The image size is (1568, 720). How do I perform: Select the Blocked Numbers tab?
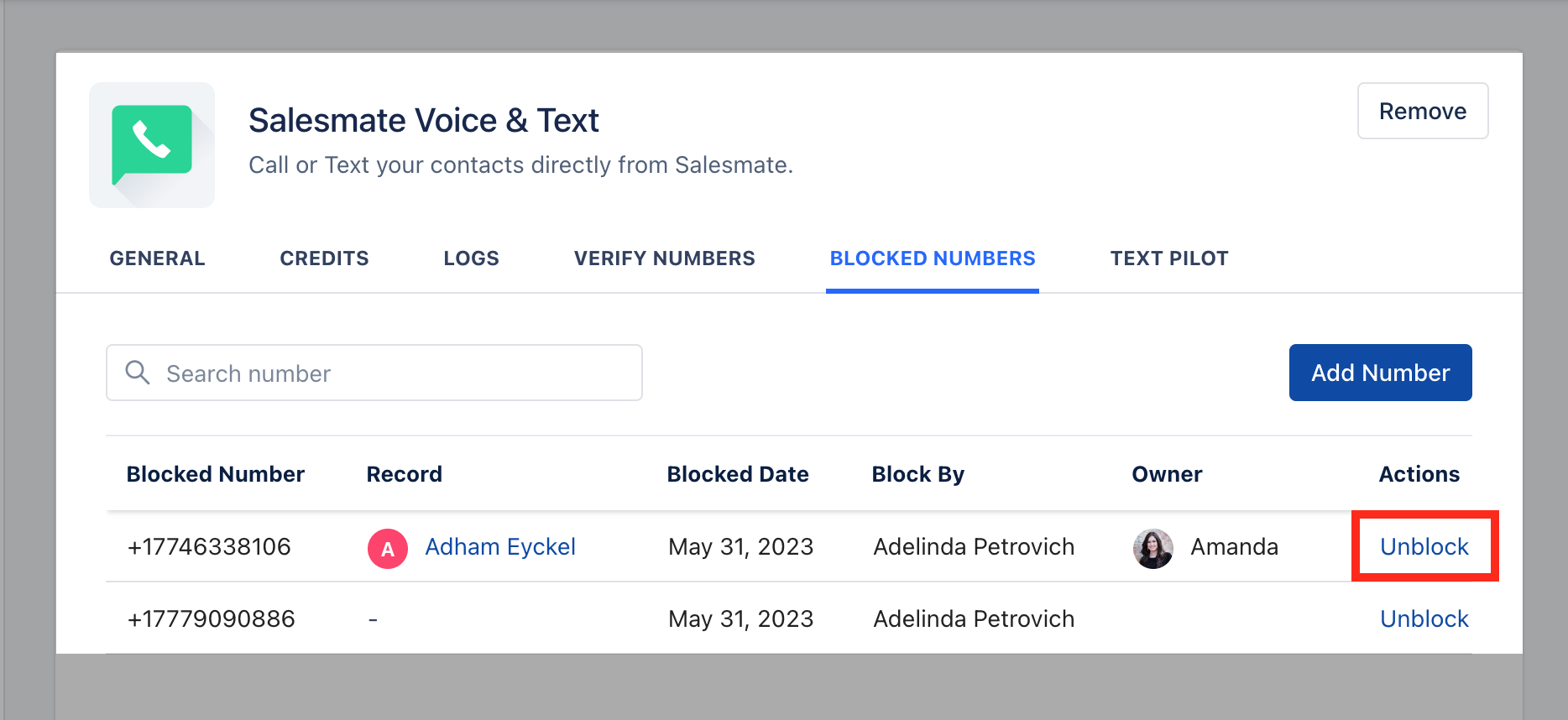pos(933,258)
